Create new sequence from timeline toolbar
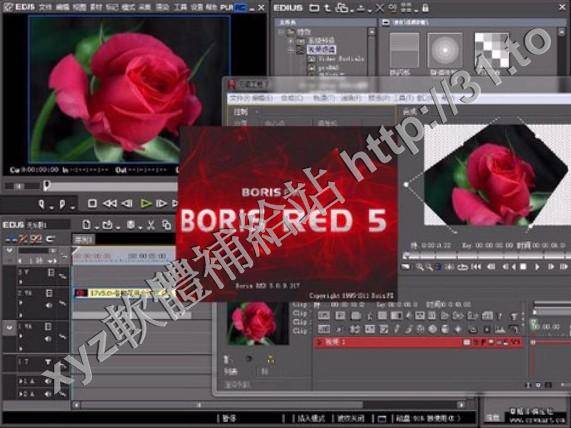571x428 pixels. 86,224
